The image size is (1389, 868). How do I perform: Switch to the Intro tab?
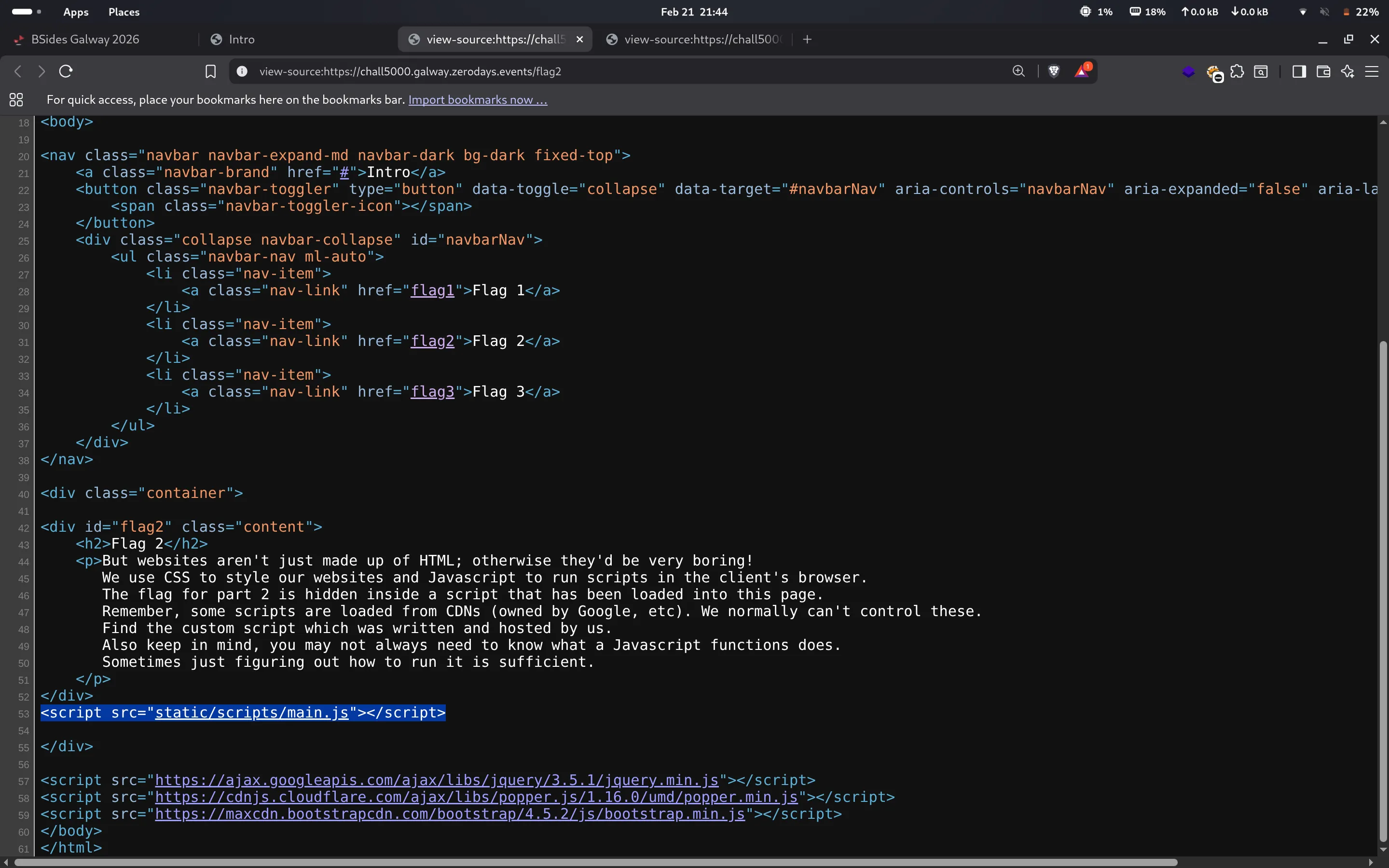241,39
